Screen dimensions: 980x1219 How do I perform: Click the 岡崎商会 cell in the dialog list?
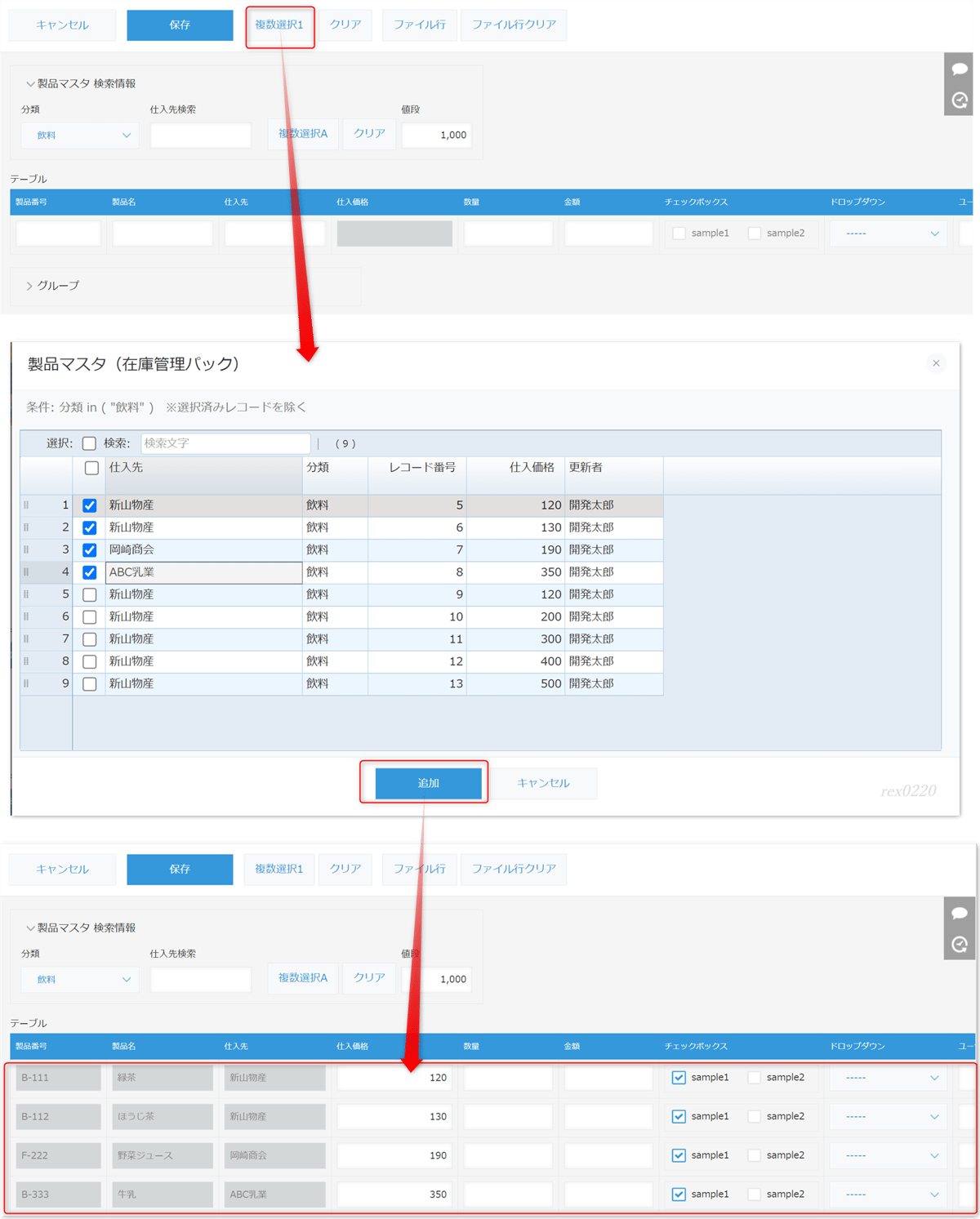tap(203, 550)
